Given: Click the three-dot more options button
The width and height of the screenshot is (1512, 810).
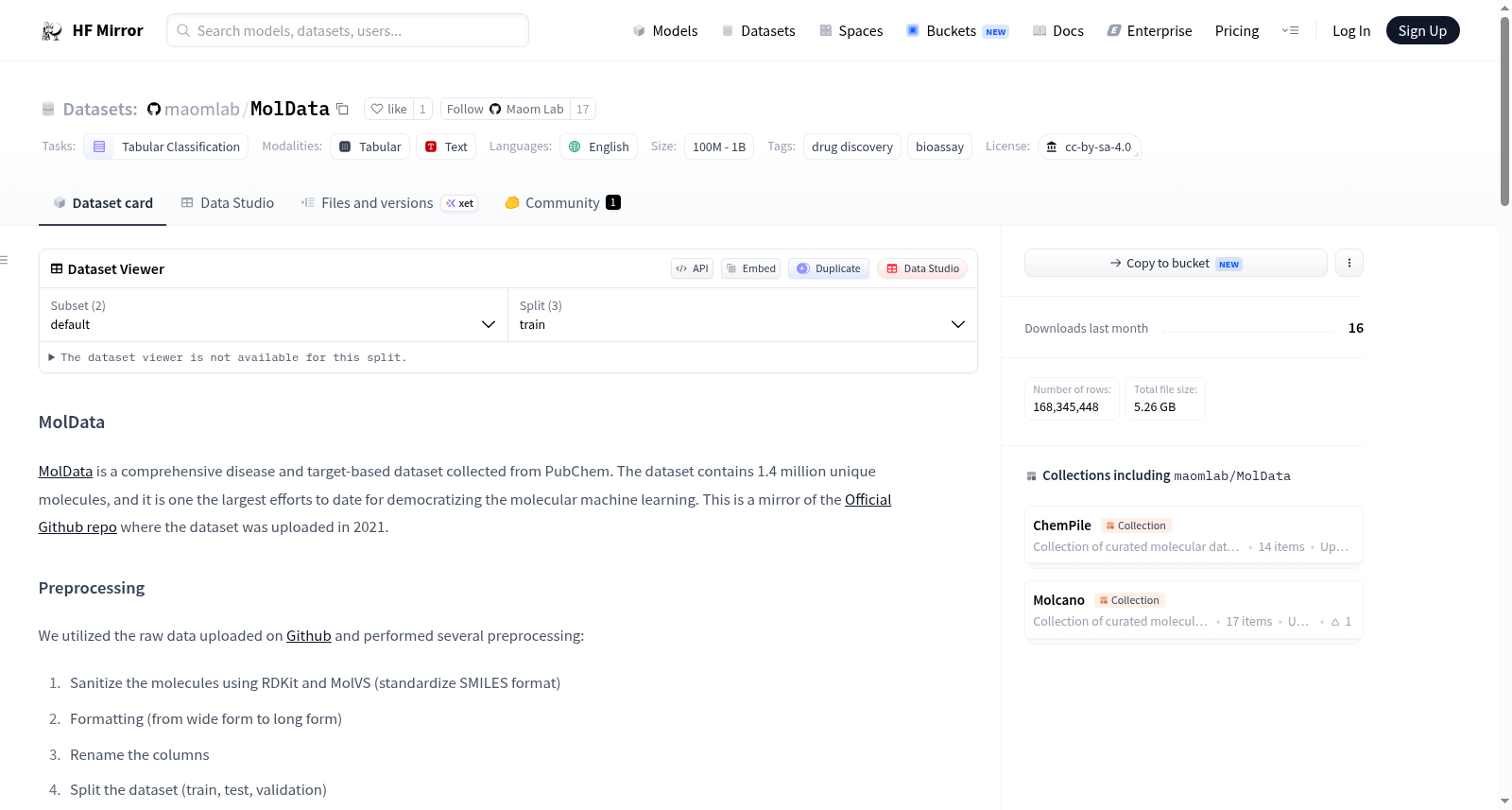Looking at the screenshot, I should 1349,263.
